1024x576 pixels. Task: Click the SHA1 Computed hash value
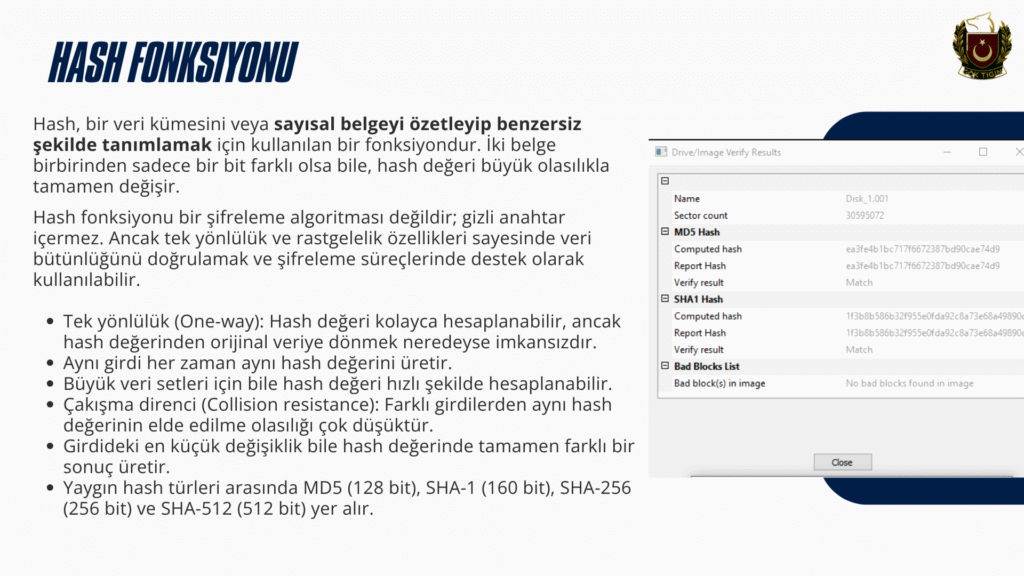(x=932, y=316)
